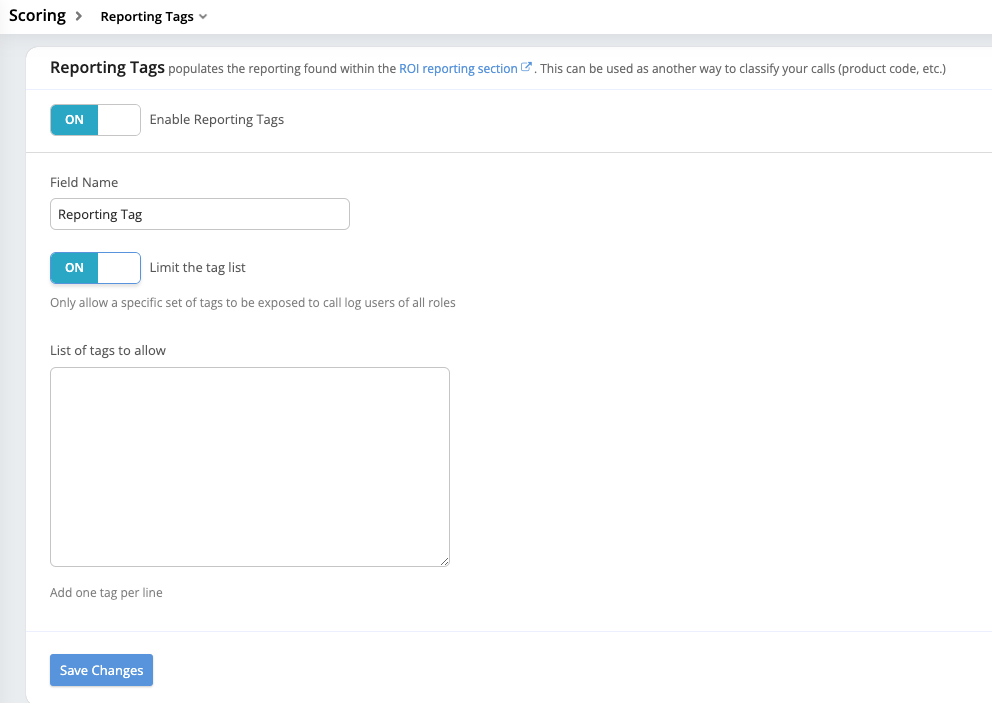Click the bold Reporting Tags panel heading
This screenshot has width=992, height=703.
107,68
